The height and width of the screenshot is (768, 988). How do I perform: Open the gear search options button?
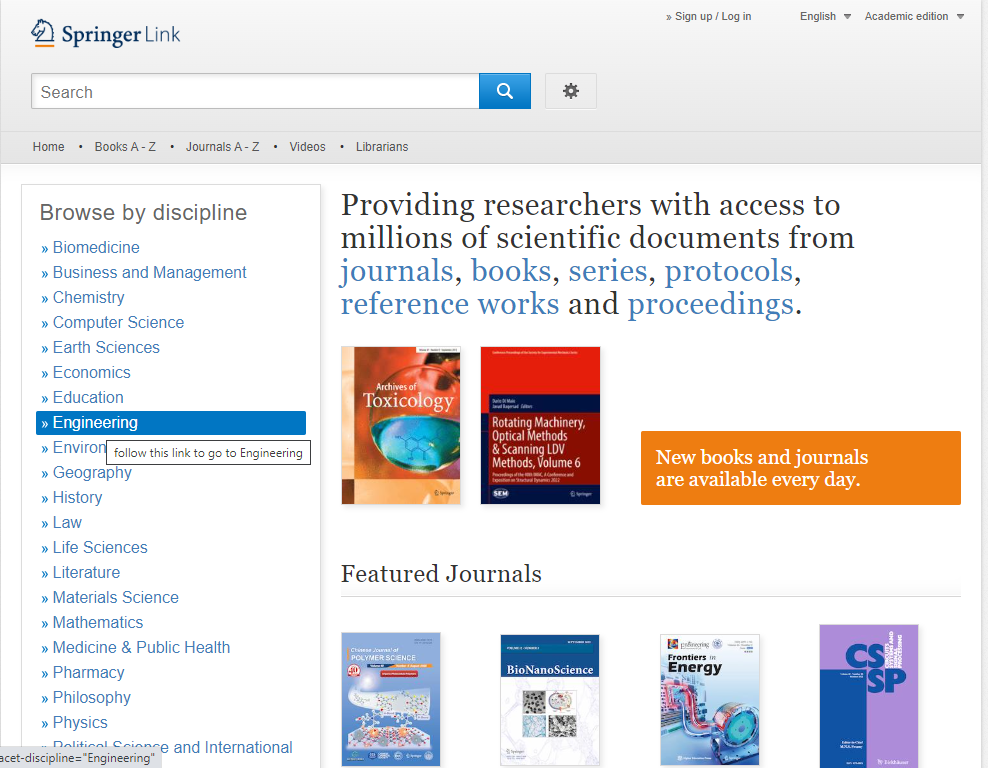click(x=571, y=91)
